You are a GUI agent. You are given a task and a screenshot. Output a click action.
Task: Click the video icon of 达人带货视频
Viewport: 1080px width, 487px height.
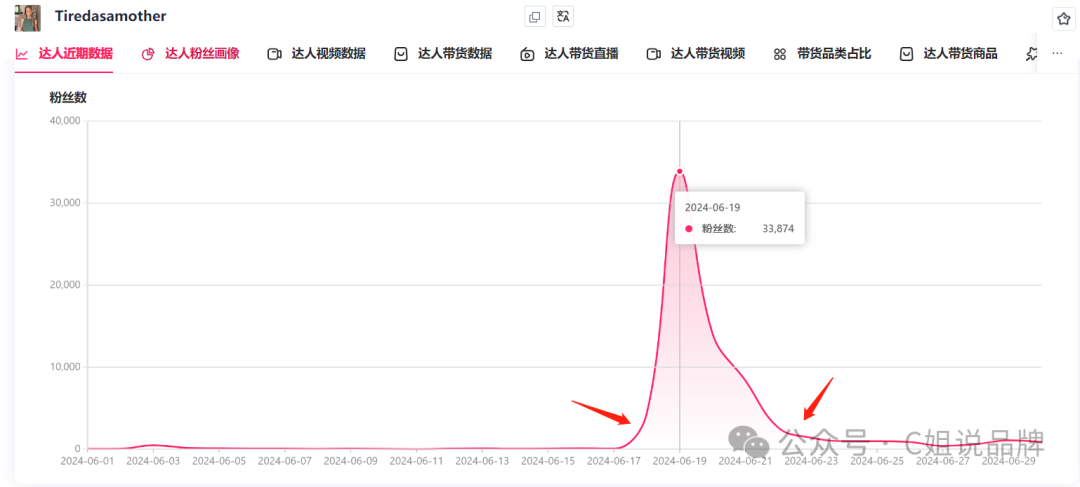pyautogui.click(x=654, y=54)
